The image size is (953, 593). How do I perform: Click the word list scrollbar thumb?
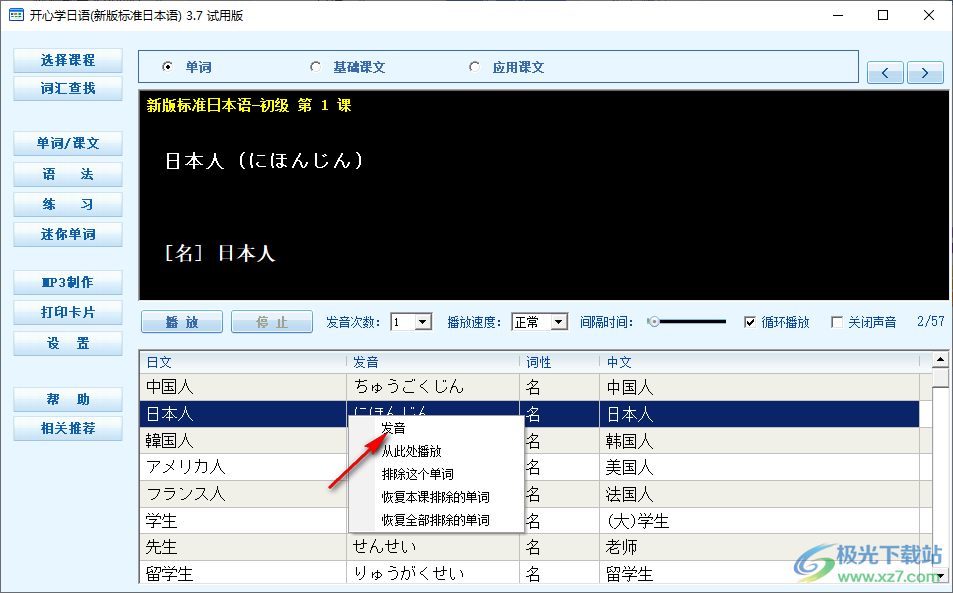(940, 378)
